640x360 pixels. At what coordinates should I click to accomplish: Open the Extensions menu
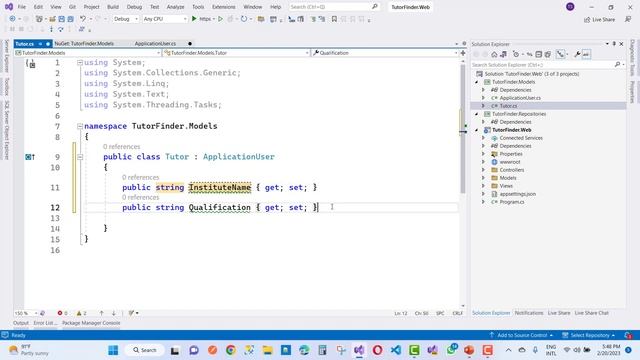pyautogui.click(x=224, y=7)
